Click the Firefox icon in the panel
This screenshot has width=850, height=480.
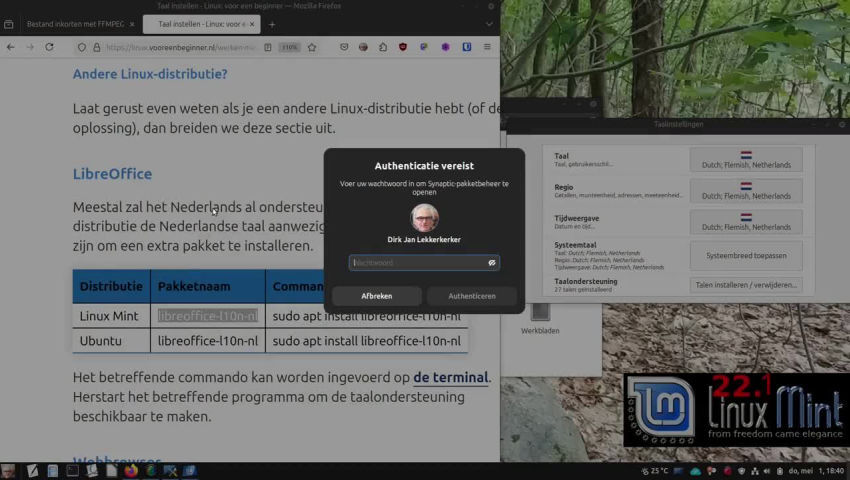point(131,471)
